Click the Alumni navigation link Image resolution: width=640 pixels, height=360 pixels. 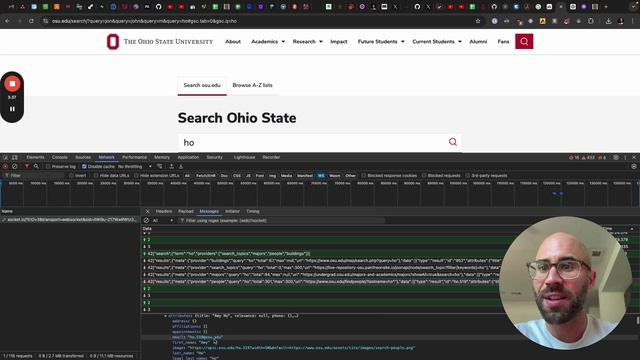pos(478,42)
